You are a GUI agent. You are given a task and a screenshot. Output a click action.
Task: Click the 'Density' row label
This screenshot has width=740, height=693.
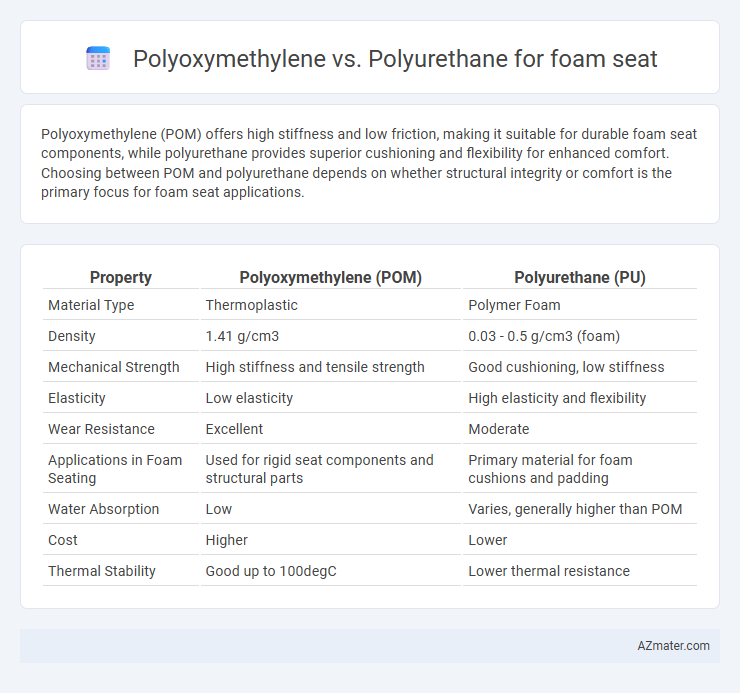(x=72, y=336)
